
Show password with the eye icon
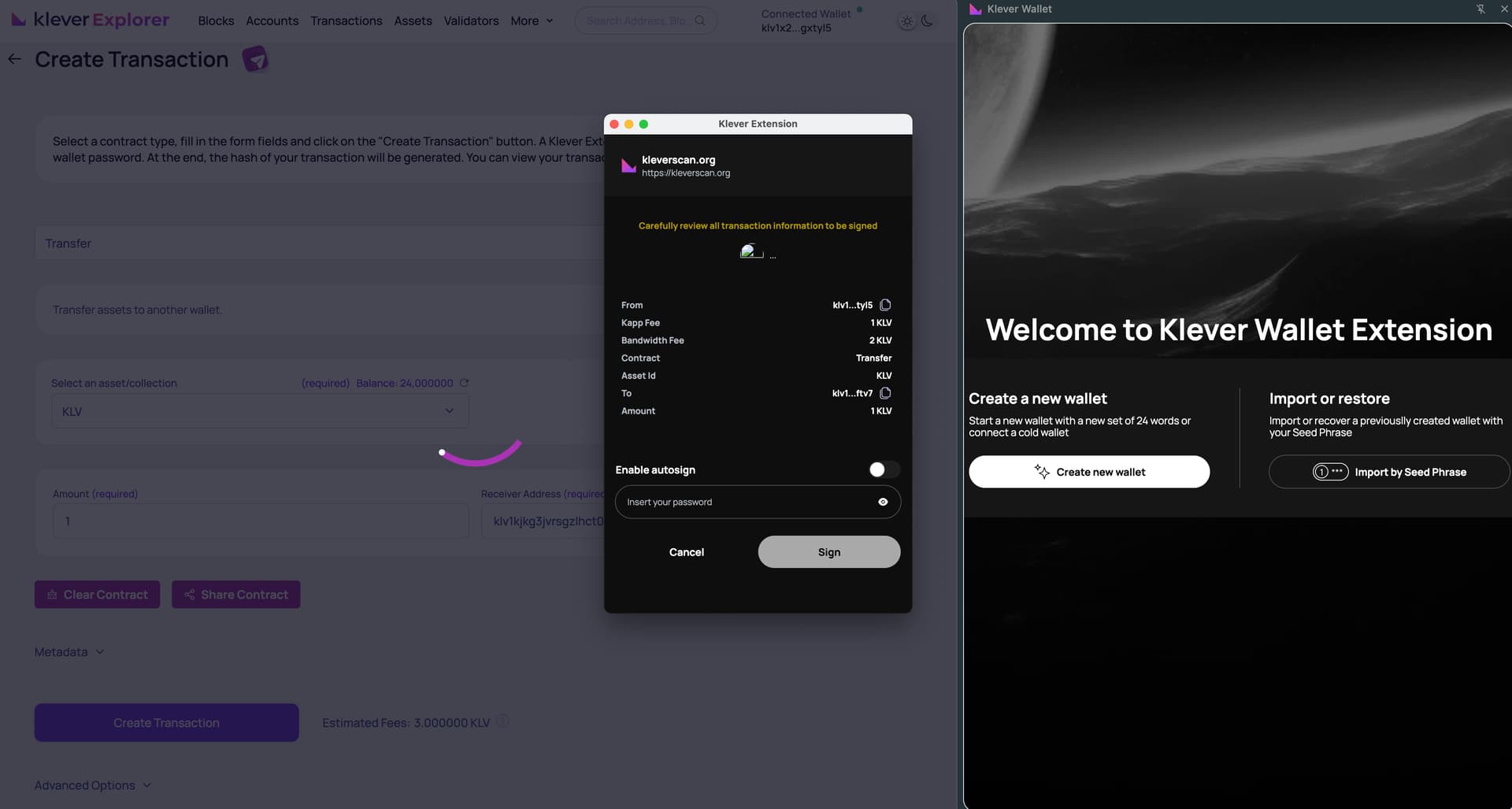pos(883,502)
